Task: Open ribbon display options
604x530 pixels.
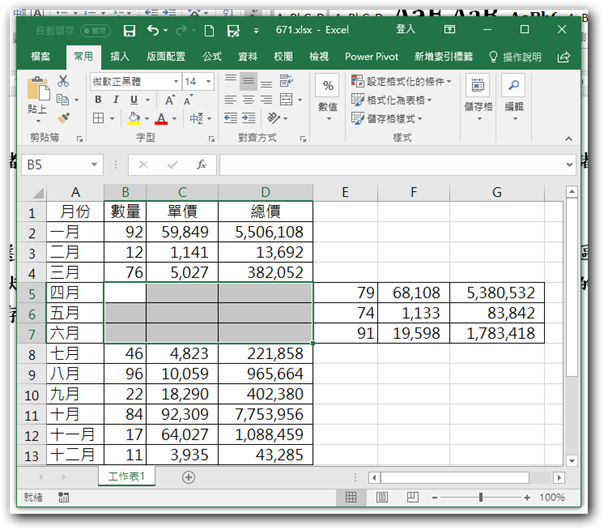Action: (x=449, y=30)
